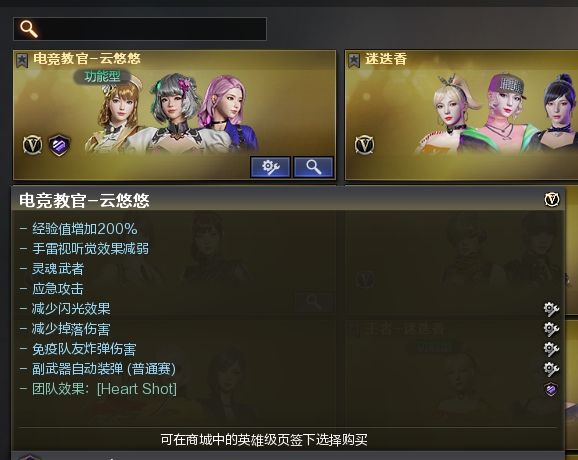Click shield icon beside 团队效果 Heart Shot
Image resolution: width=578 pixels, height=460 pixels.
[x=551, y=389]
